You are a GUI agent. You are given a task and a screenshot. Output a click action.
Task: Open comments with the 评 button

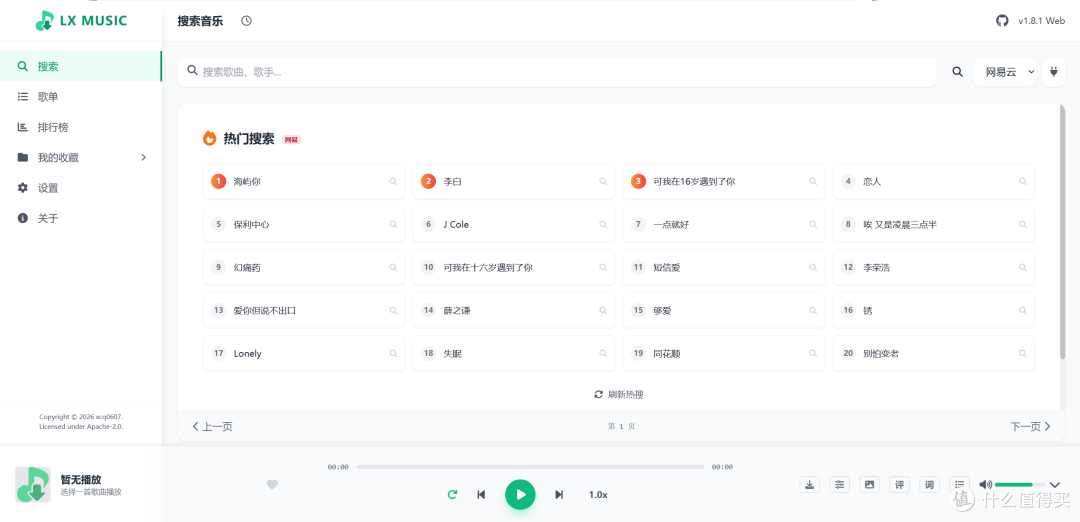(900, 484)
